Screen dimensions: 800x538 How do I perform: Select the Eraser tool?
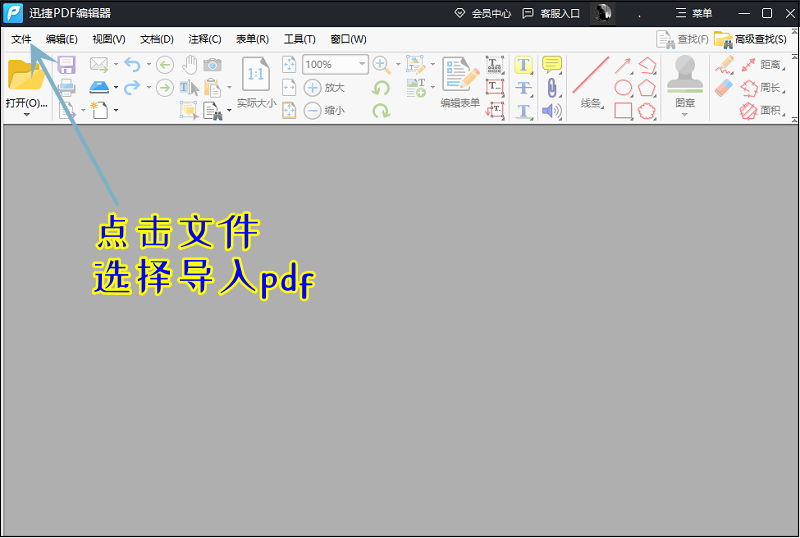[724, 88]
